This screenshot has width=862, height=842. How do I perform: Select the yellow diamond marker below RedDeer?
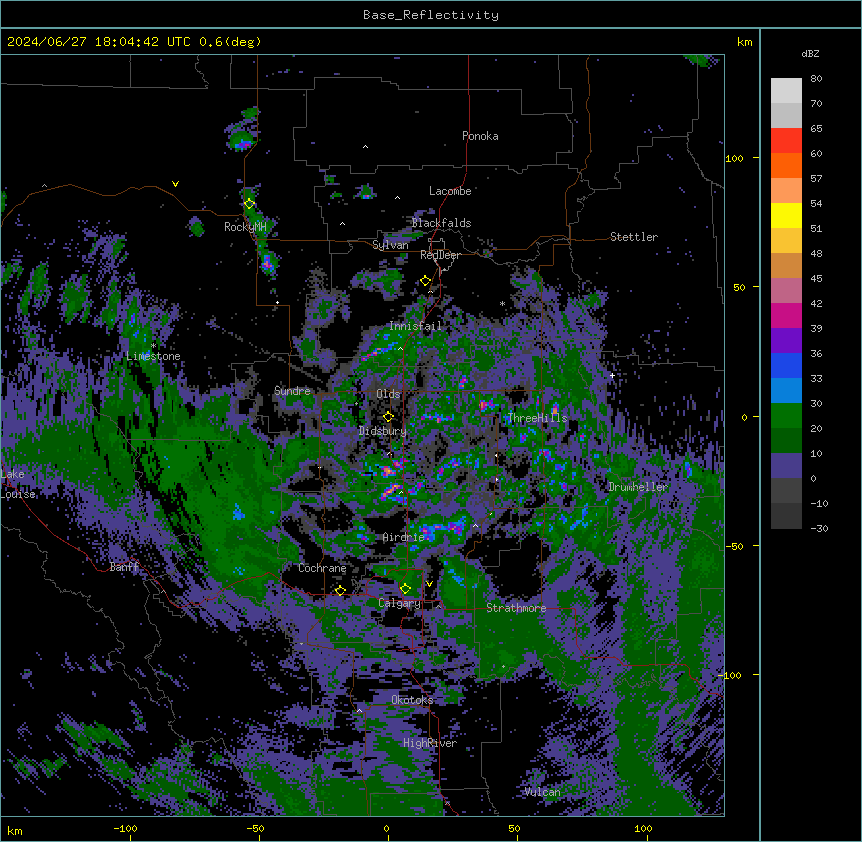click(x=425, y=281)
